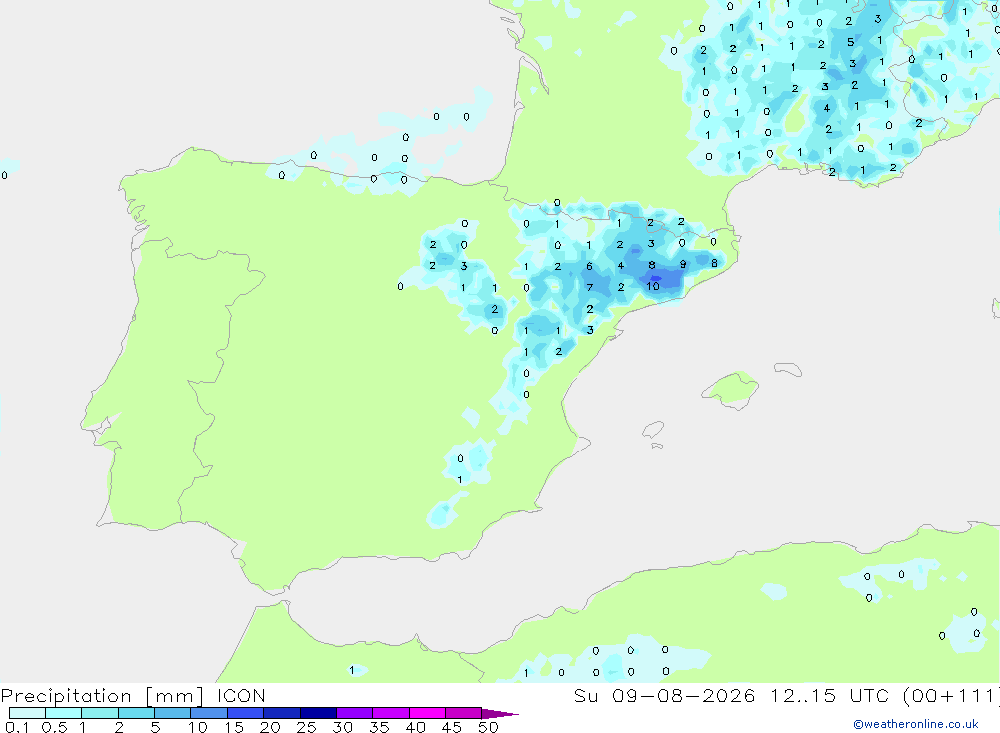Click the "(00+111)" forecast offset text

[x=951, y=695]
